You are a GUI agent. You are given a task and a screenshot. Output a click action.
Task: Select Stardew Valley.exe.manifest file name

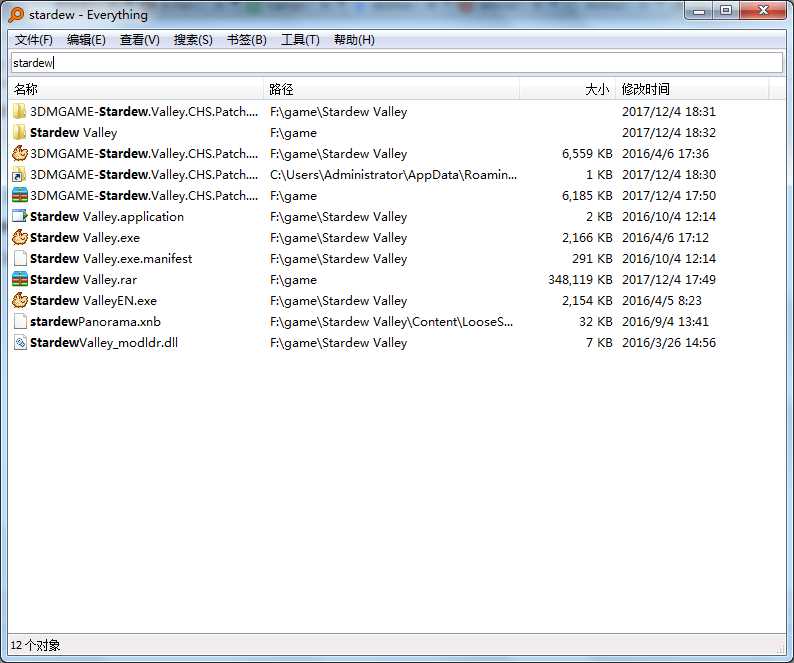(x=111, y=259)
